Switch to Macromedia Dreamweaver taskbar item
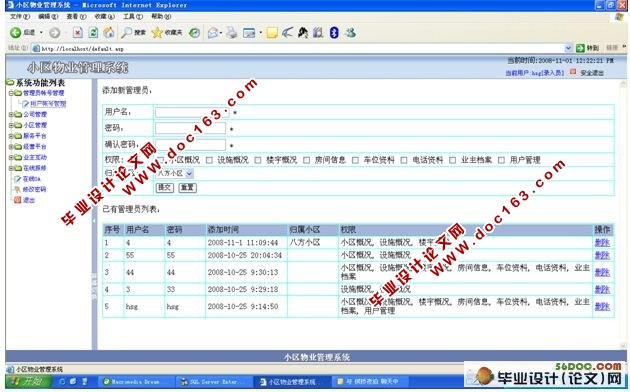The image size is (630, 392). click(x=136, y=382)
